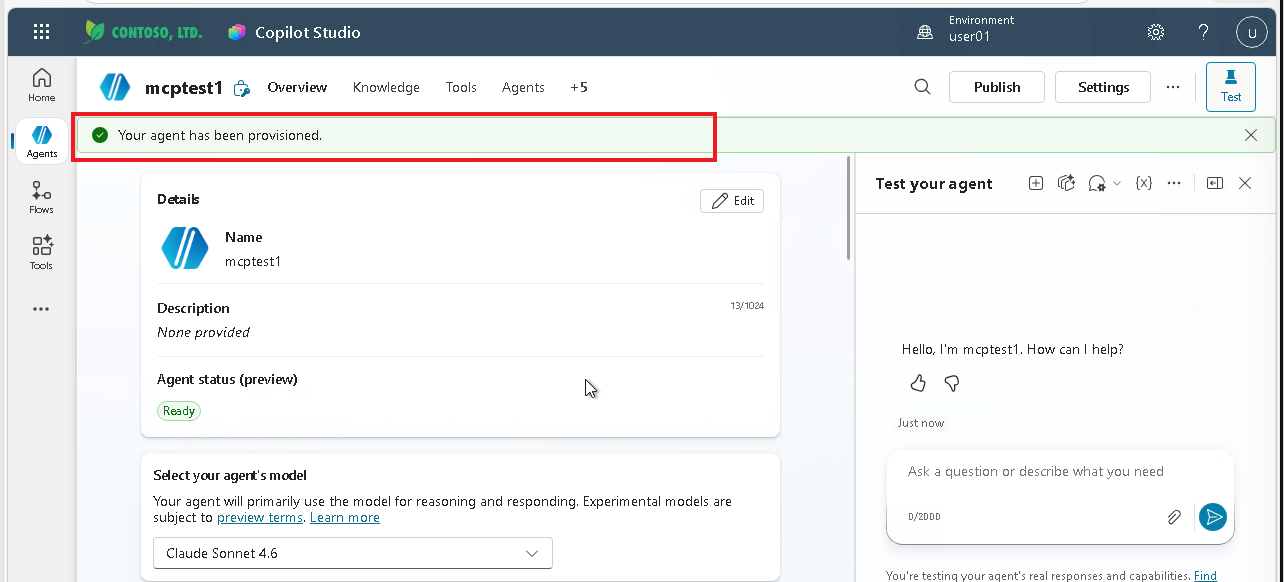Screen dimensions: 1284x582
Task: Click the agent status icon beside mcptest1 title
Action: 241,88
